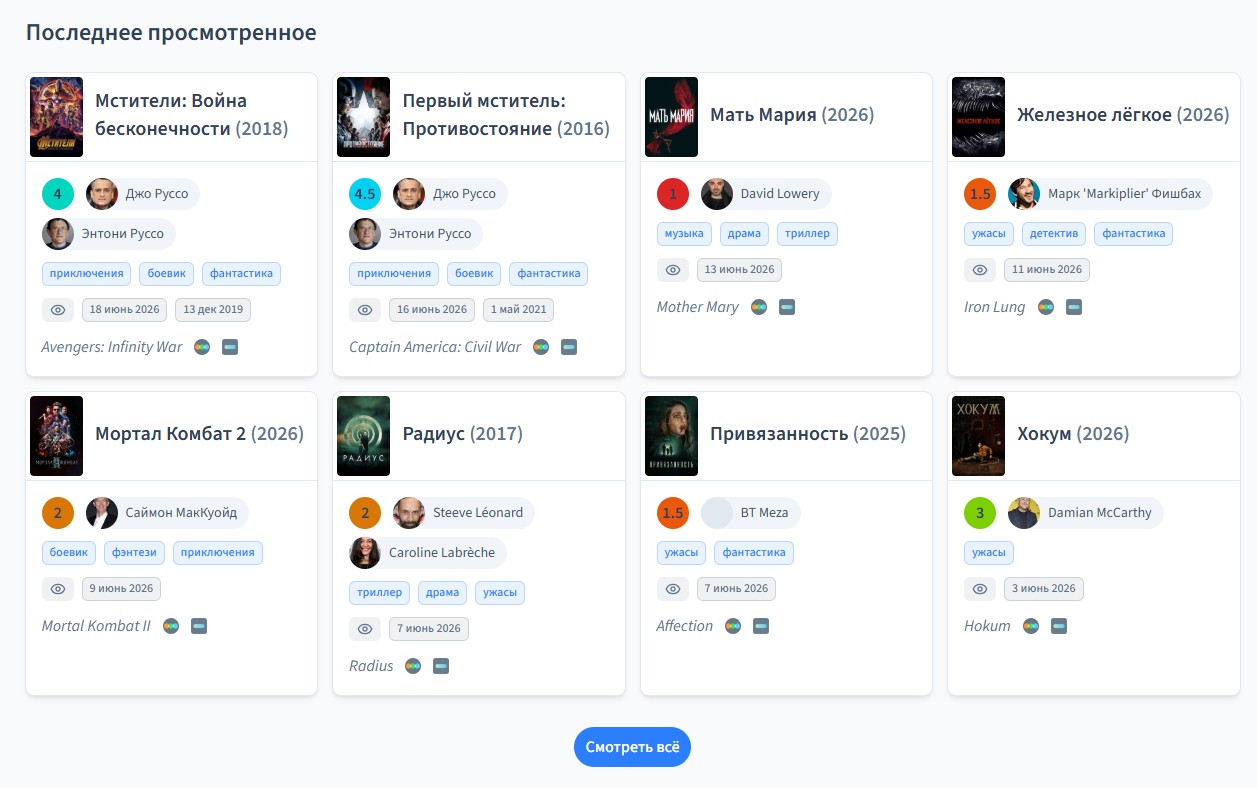Click eye icon in Радиус card
The width and height of the screenshot is (1257, 788).
(365, 629)
